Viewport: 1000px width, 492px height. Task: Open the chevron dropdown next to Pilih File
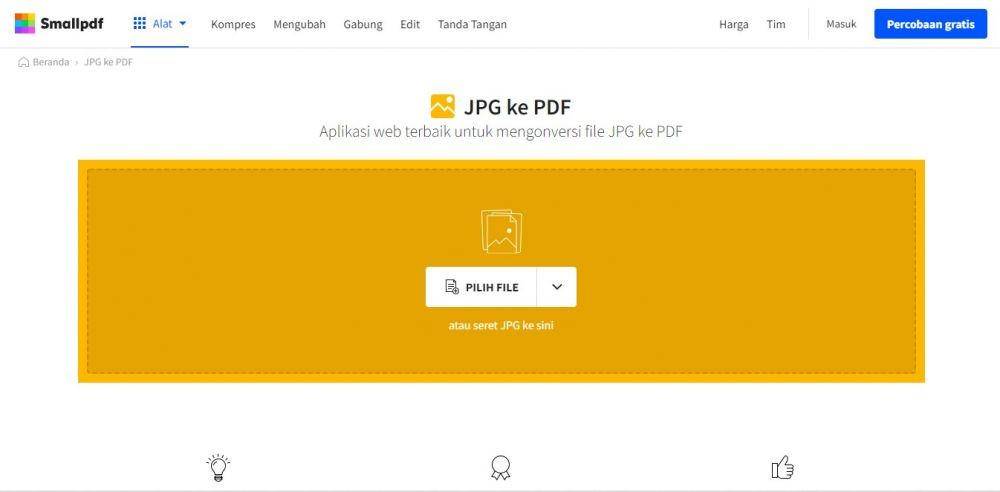coord(557,287)
